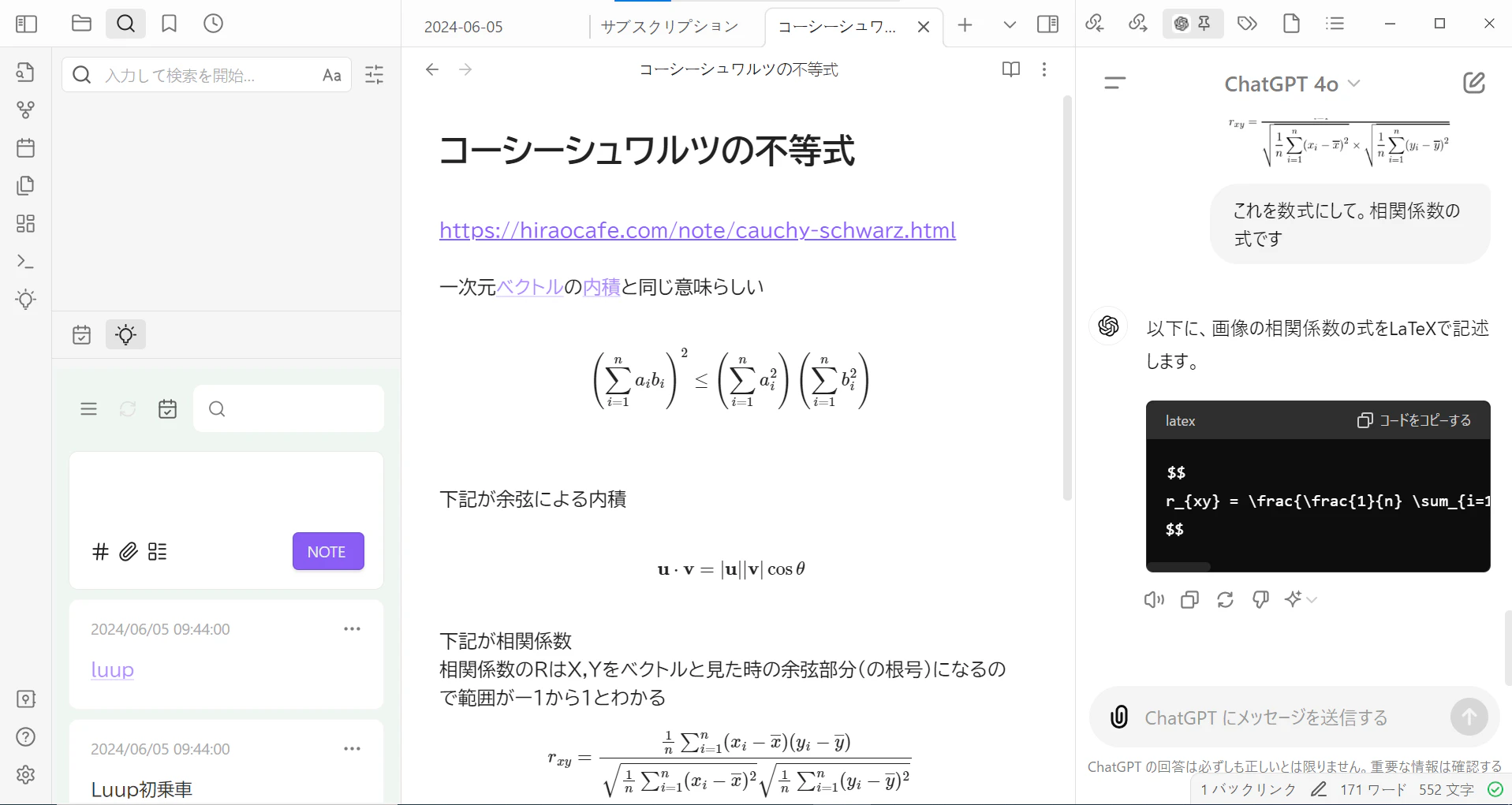Open tags via the tag icon
This screenshot has width=1512, height=805.
pyautogui.click(x=1247, y=24)
